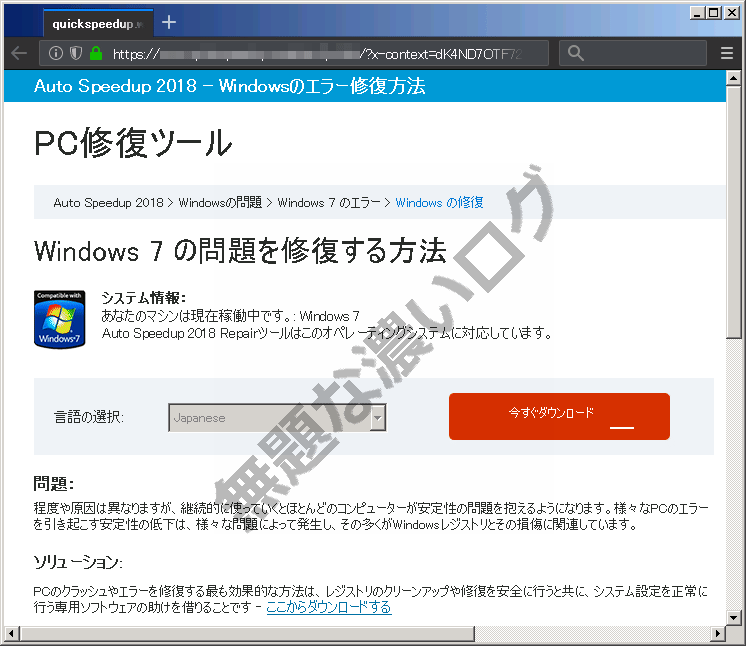Open the site information circle icon
This screenshot has height=646, width=746.
pos(56,53)
